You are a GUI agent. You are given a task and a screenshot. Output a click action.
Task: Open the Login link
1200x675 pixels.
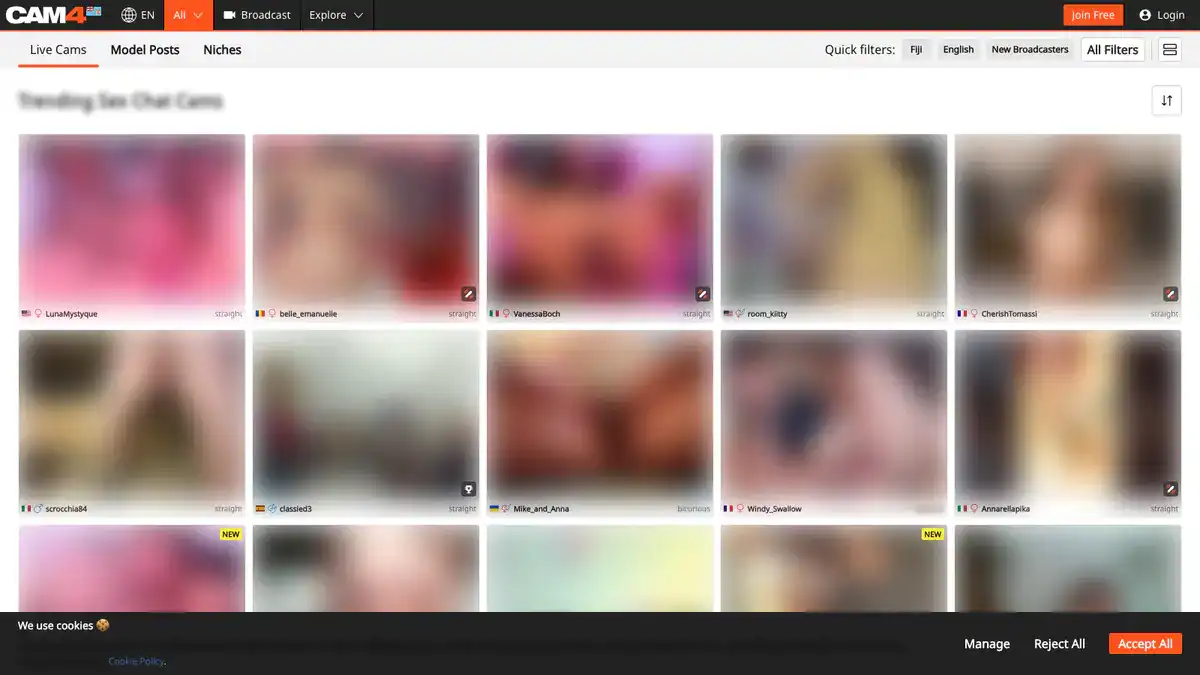1162,15
